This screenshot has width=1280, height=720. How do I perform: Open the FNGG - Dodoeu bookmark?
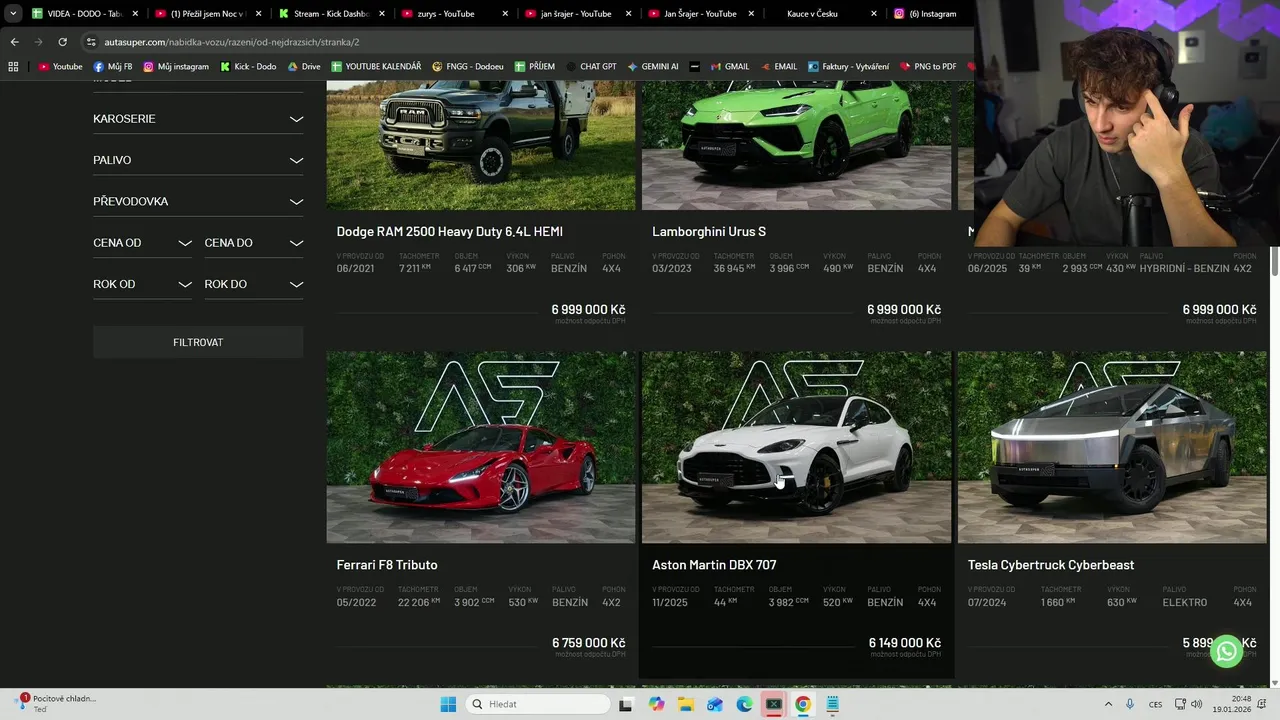pos(468,66)
